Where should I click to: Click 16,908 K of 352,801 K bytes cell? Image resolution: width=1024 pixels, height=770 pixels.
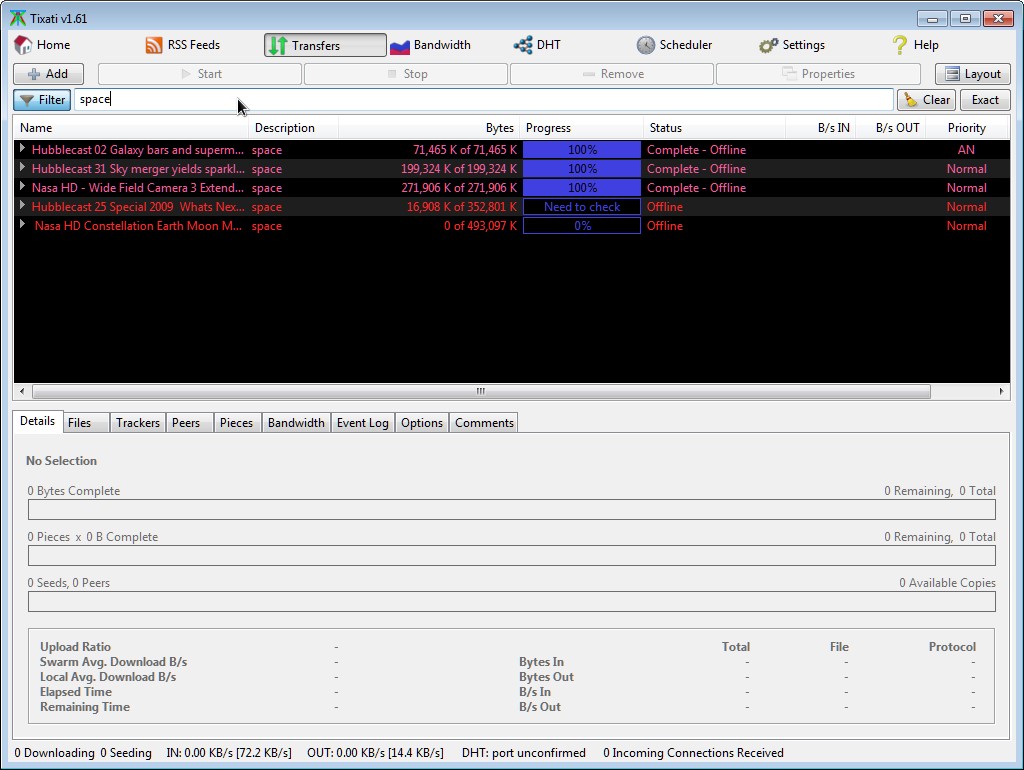[462, 206]
